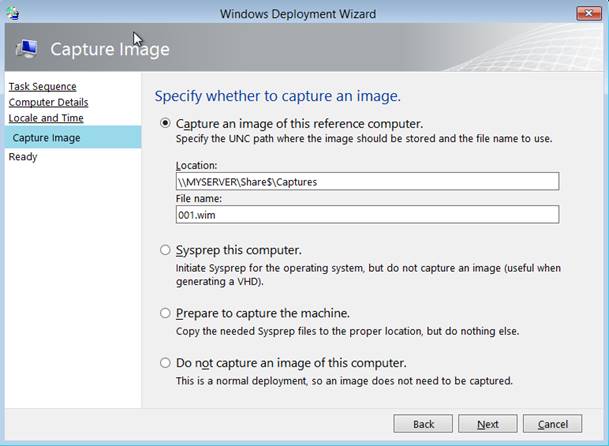Viewport: 609px width, 446px height.
Task: Select Capture an image of this reference computer
Action: click(165, 123)
